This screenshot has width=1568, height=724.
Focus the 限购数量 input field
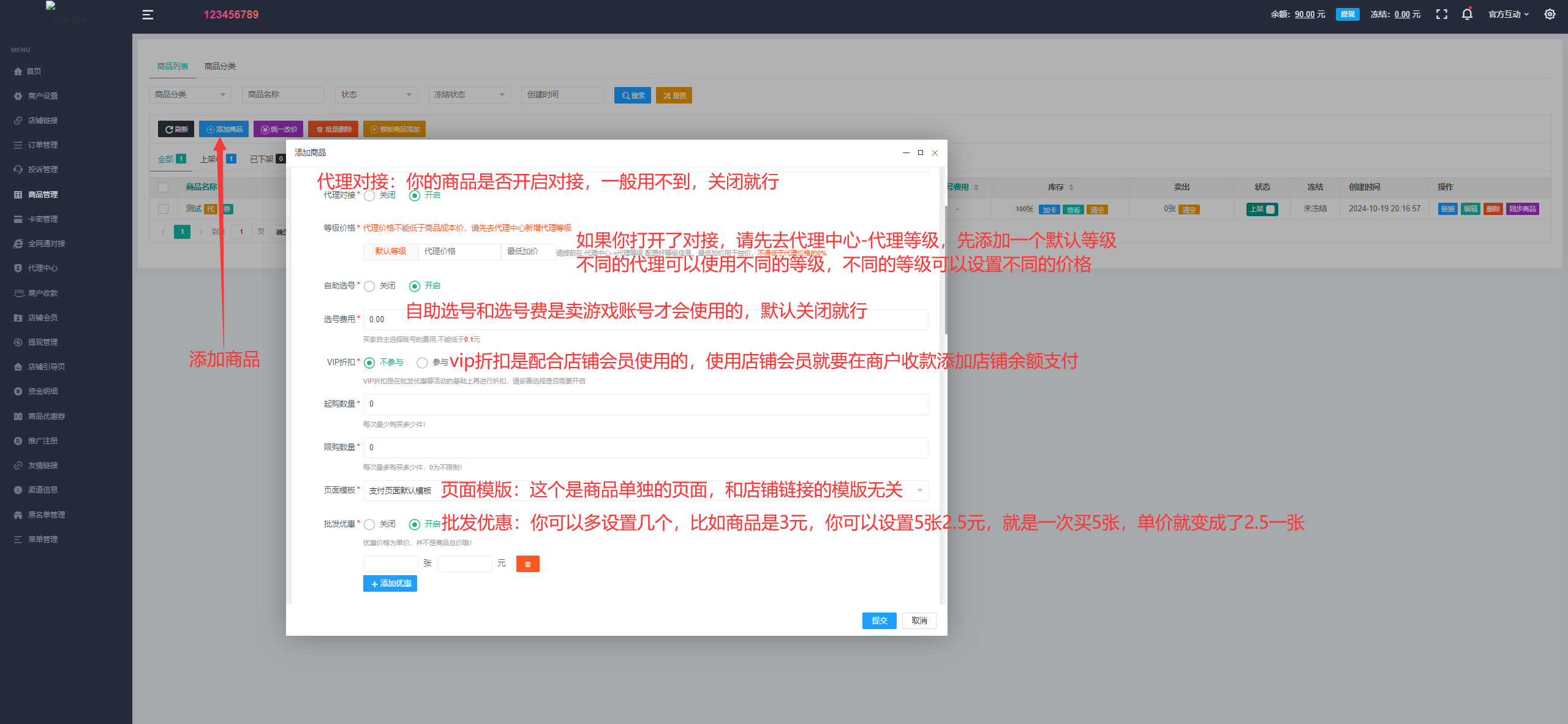(x=646, y=448)
